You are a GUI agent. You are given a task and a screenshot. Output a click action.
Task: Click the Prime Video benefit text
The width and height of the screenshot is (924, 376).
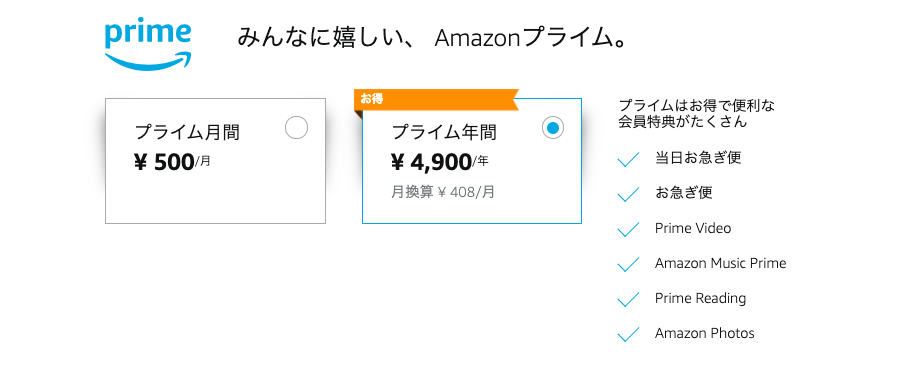[693, 228]
